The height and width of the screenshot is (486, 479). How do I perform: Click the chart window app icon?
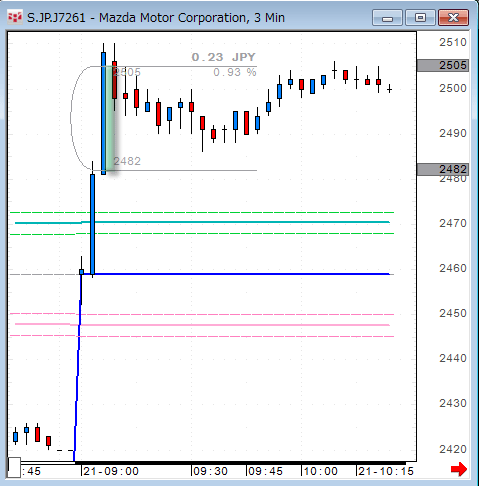[15, 17]
